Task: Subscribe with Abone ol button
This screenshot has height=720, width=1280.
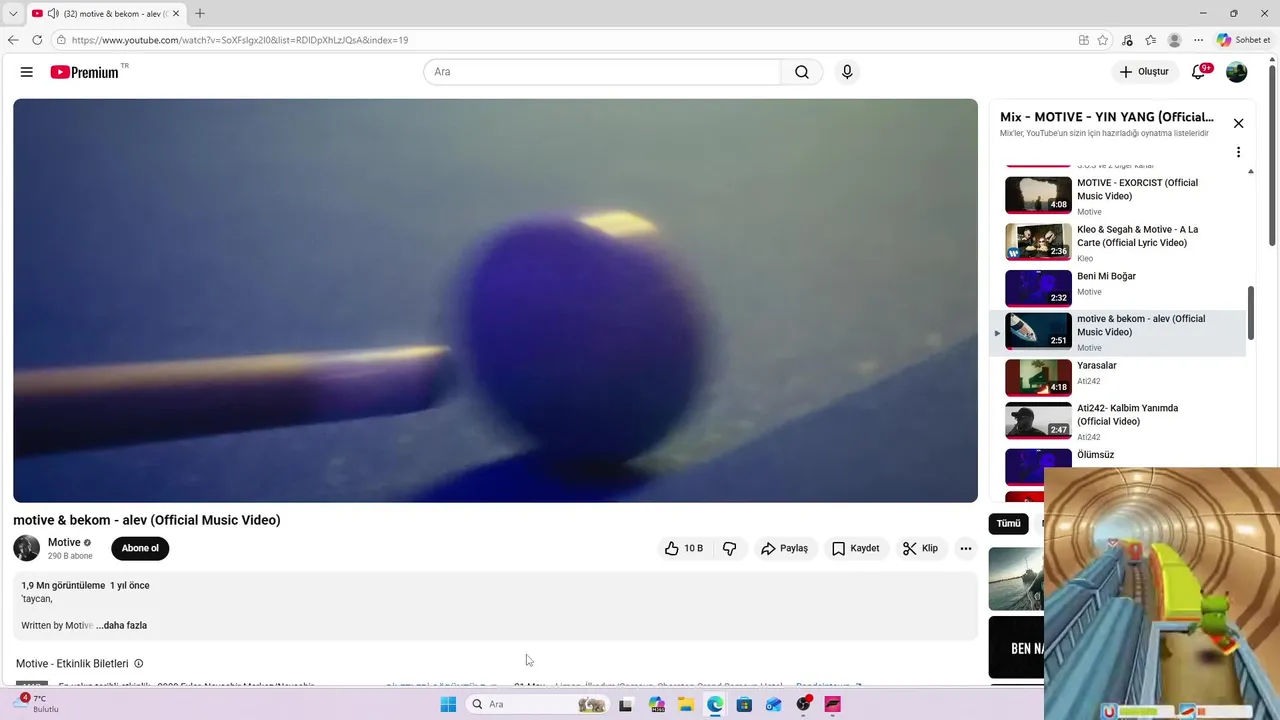Action: tap(140, 548)
